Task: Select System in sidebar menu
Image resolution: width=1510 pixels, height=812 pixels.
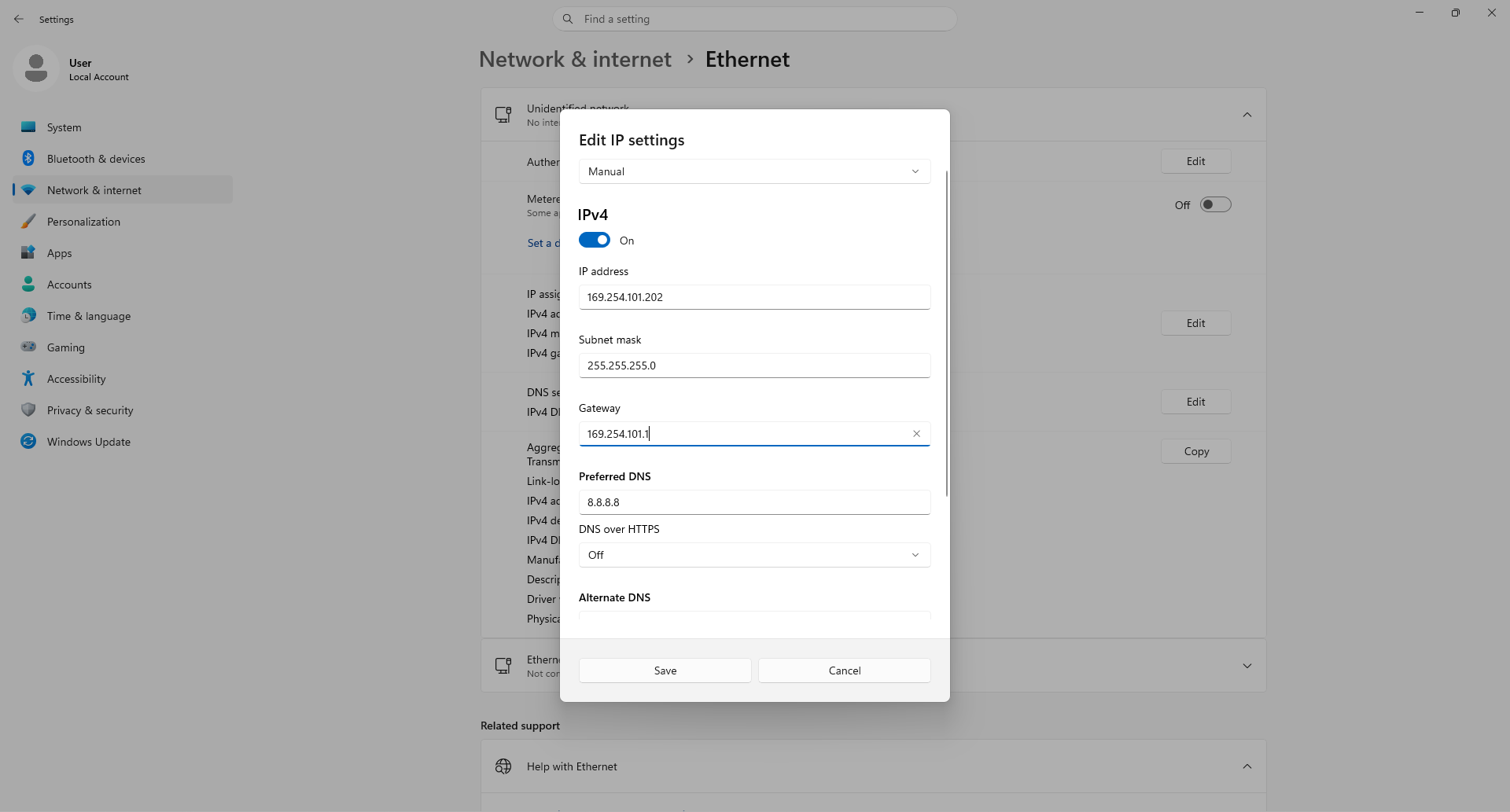Action: [123, 127]
